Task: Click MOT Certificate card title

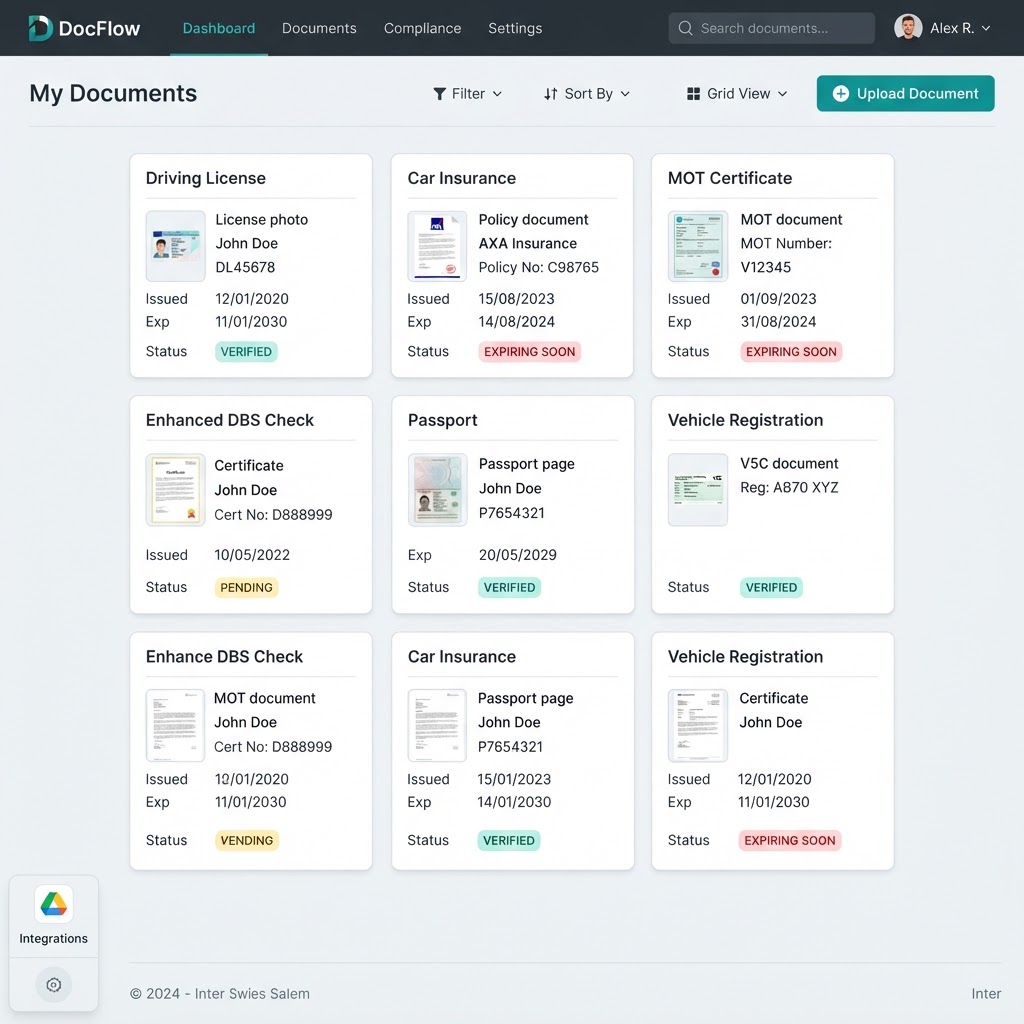Action: pos(729,178)
